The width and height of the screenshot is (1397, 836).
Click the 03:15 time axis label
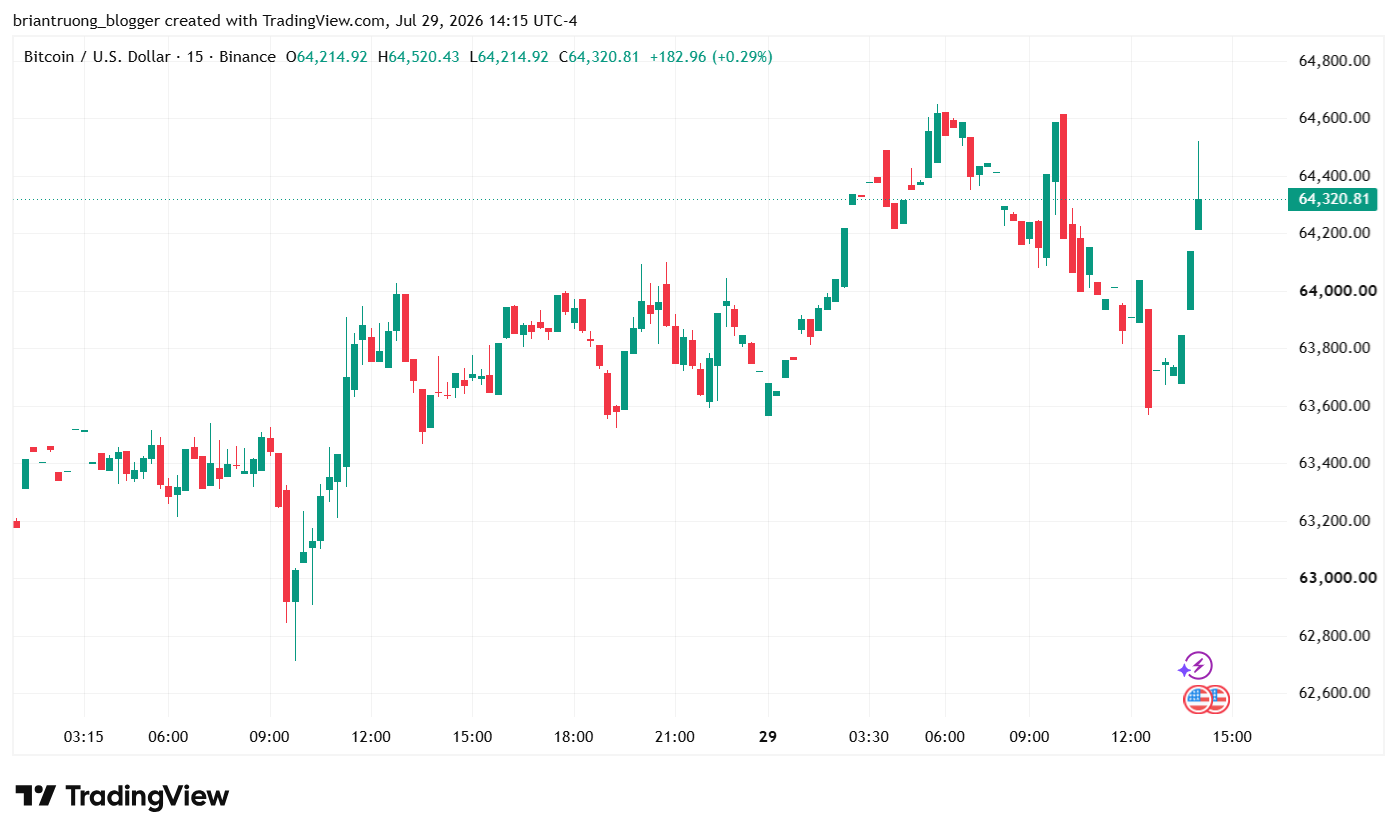84,737
